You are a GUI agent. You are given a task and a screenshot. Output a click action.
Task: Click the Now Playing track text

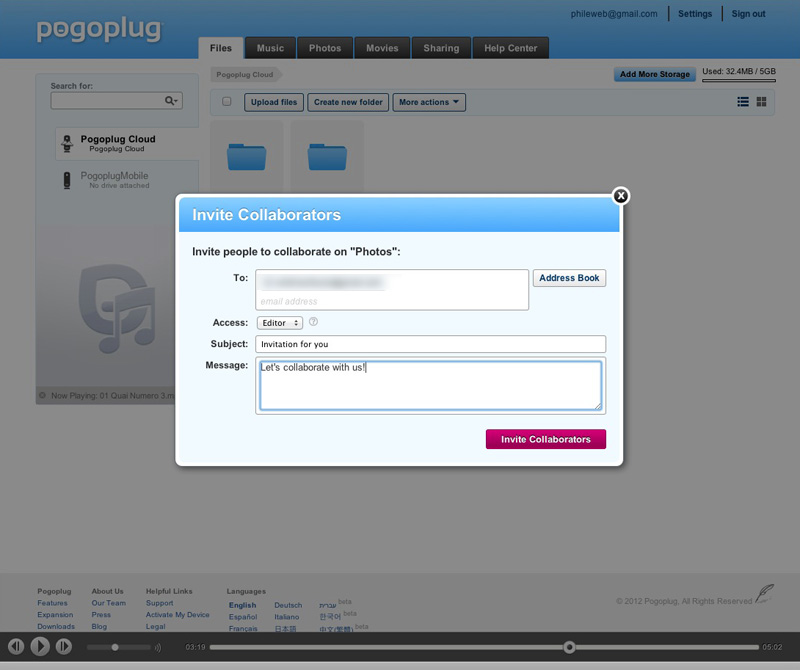[x=112, y=396]
